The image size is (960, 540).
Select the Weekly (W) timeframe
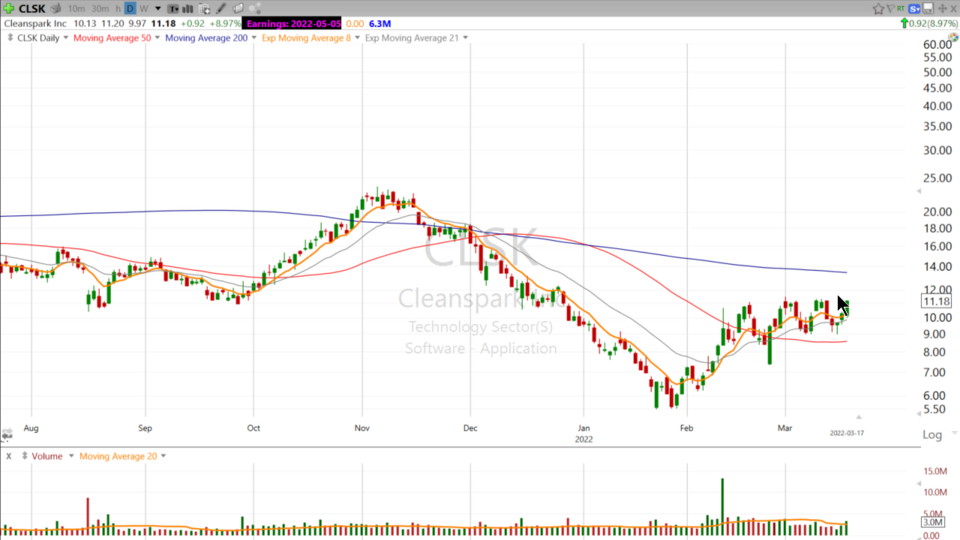click(143, 8)
